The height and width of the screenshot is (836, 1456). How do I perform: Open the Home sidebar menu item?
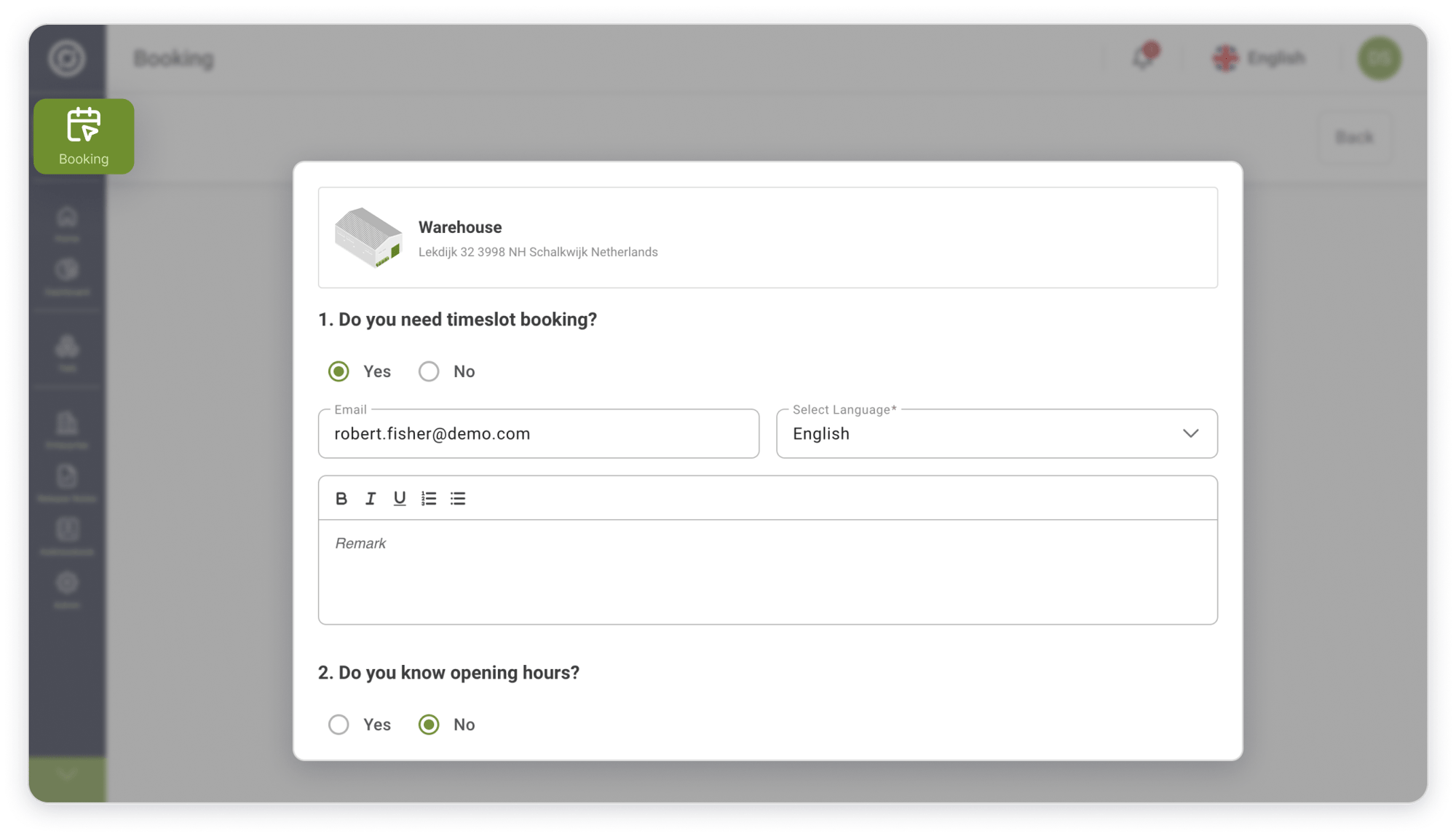tap(67, 224)
